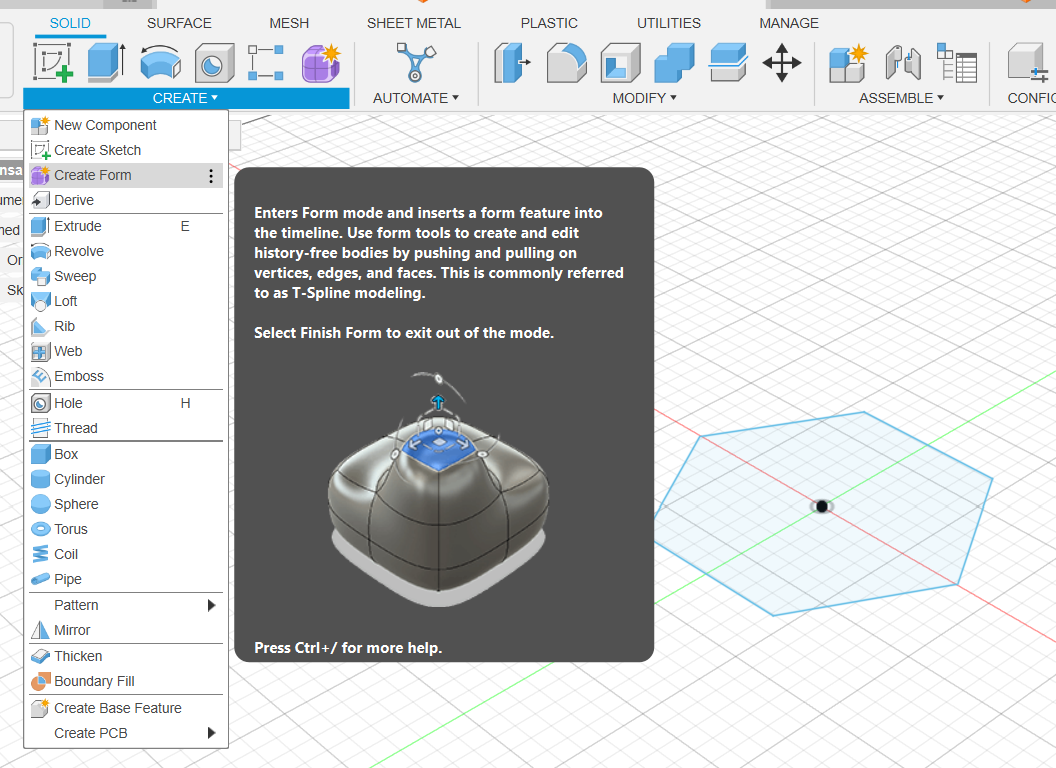Open the MODIFY dropdown
The image size is (1056, 768).
coord(645,98)
